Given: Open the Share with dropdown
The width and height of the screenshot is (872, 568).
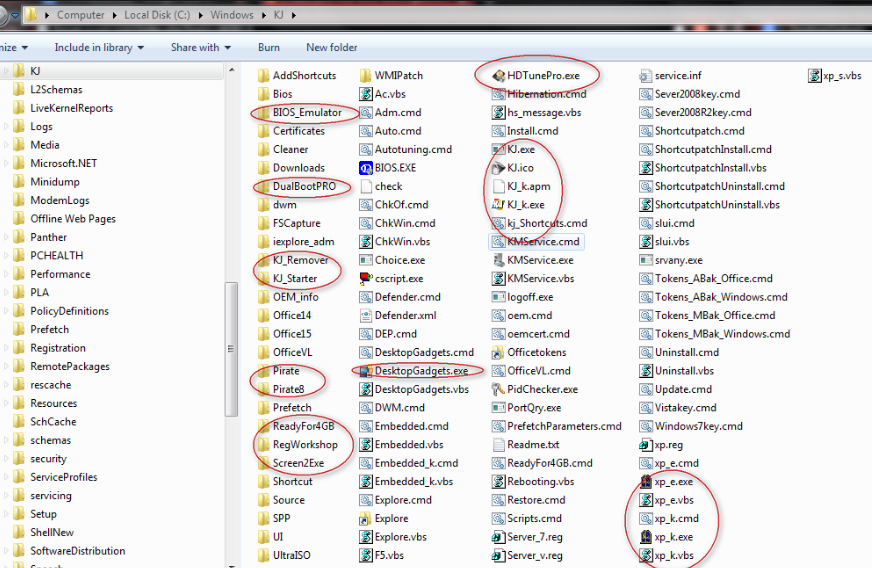Looking at the screenshot, I should 201,47.
